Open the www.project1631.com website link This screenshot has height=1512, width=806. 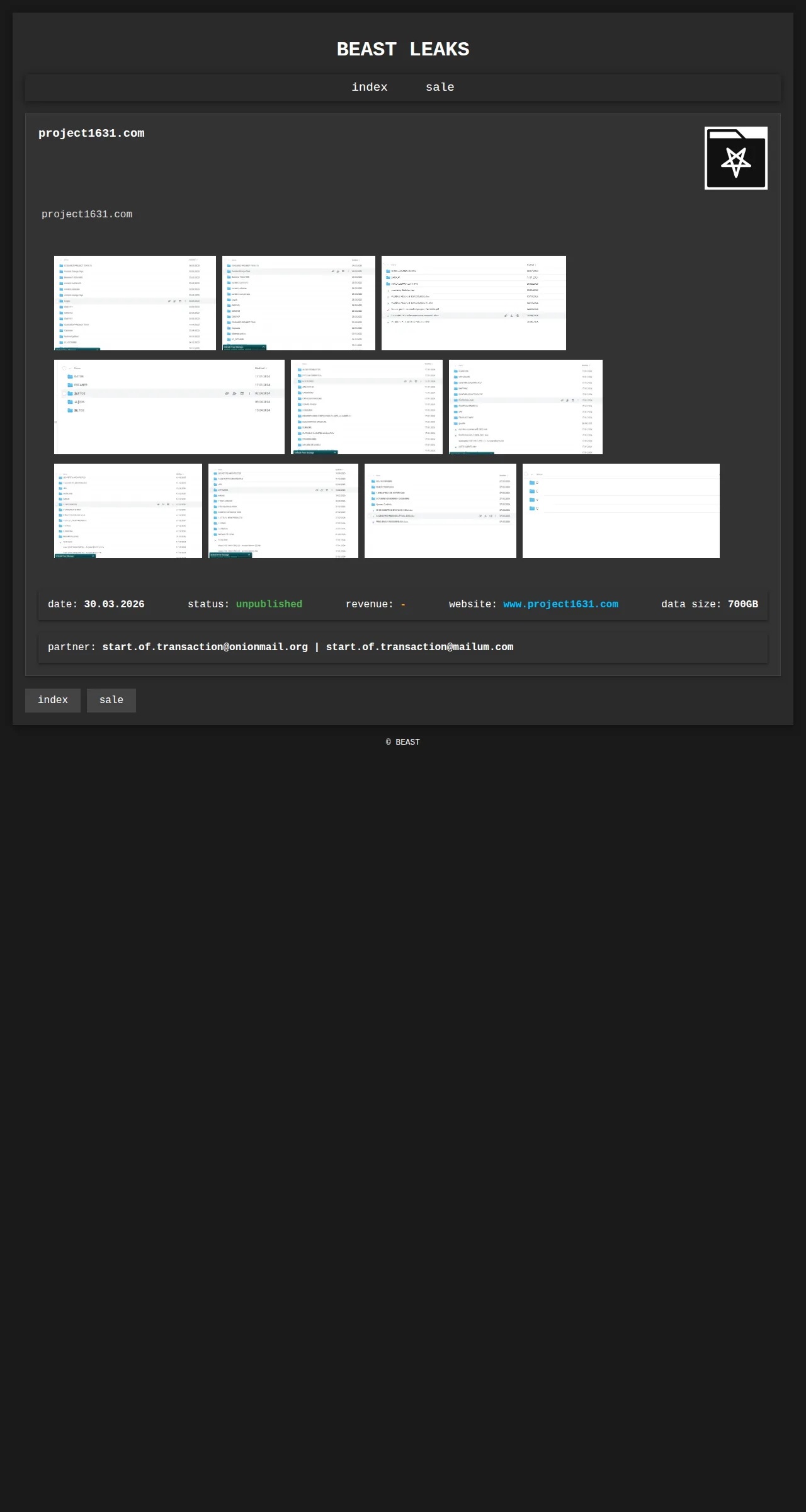560,604
